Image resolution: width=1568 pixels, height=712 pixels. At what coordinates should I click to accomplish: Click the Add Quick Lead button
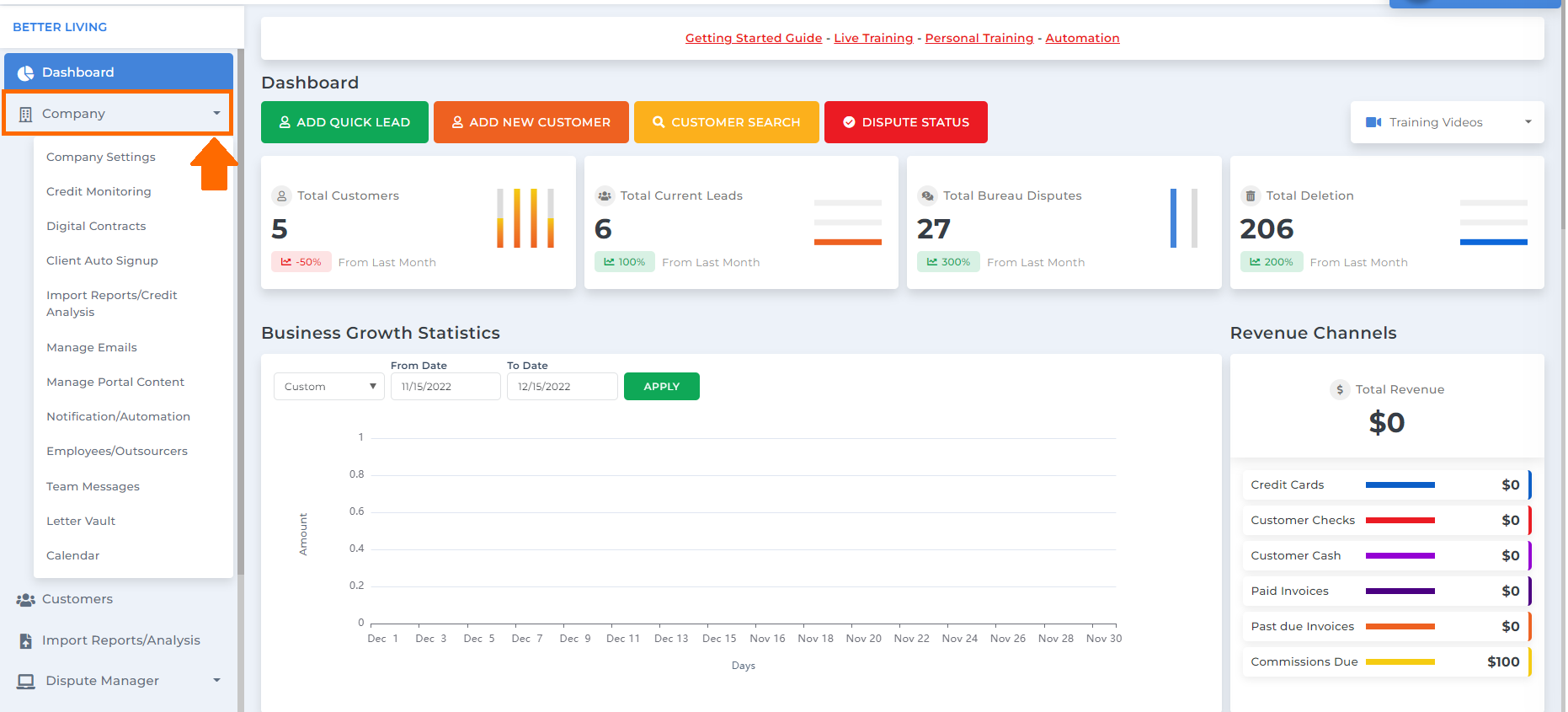click(344, 122)
